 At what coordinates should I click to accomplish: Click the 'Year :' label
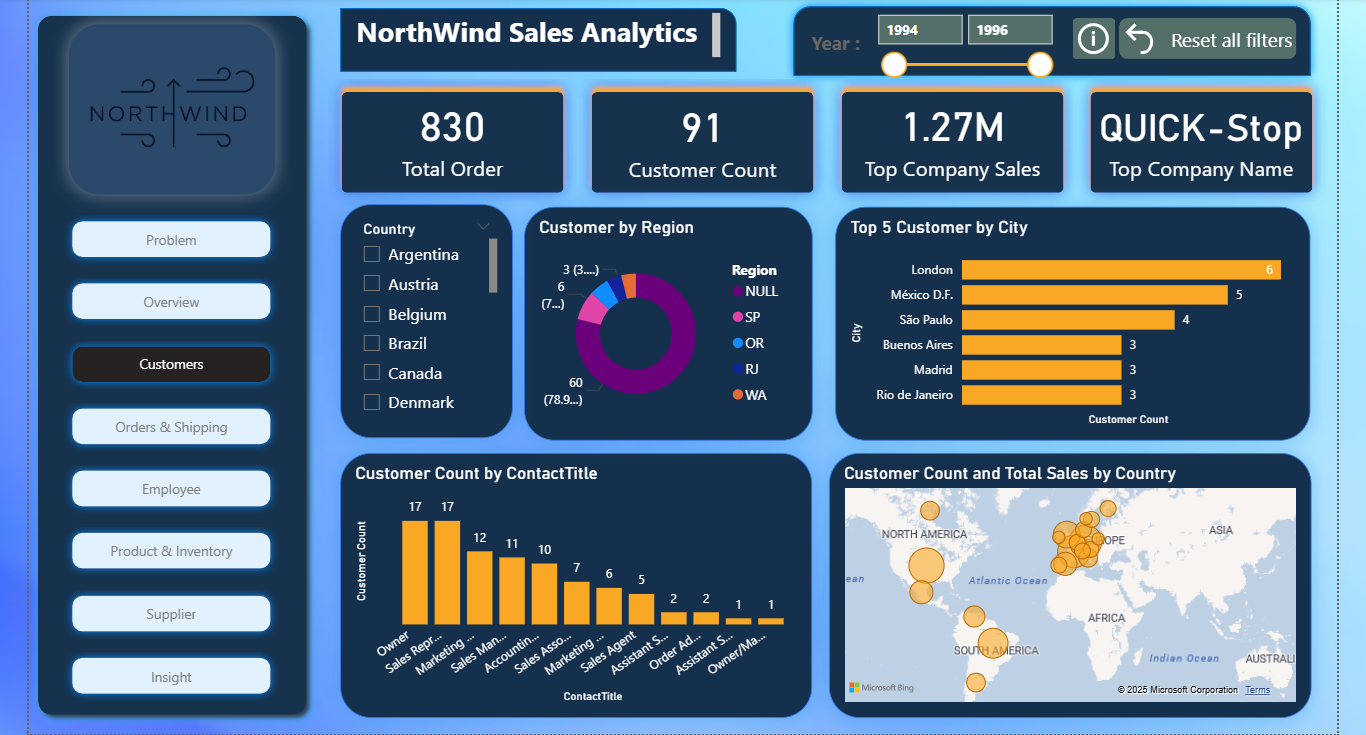coord(836,43)
